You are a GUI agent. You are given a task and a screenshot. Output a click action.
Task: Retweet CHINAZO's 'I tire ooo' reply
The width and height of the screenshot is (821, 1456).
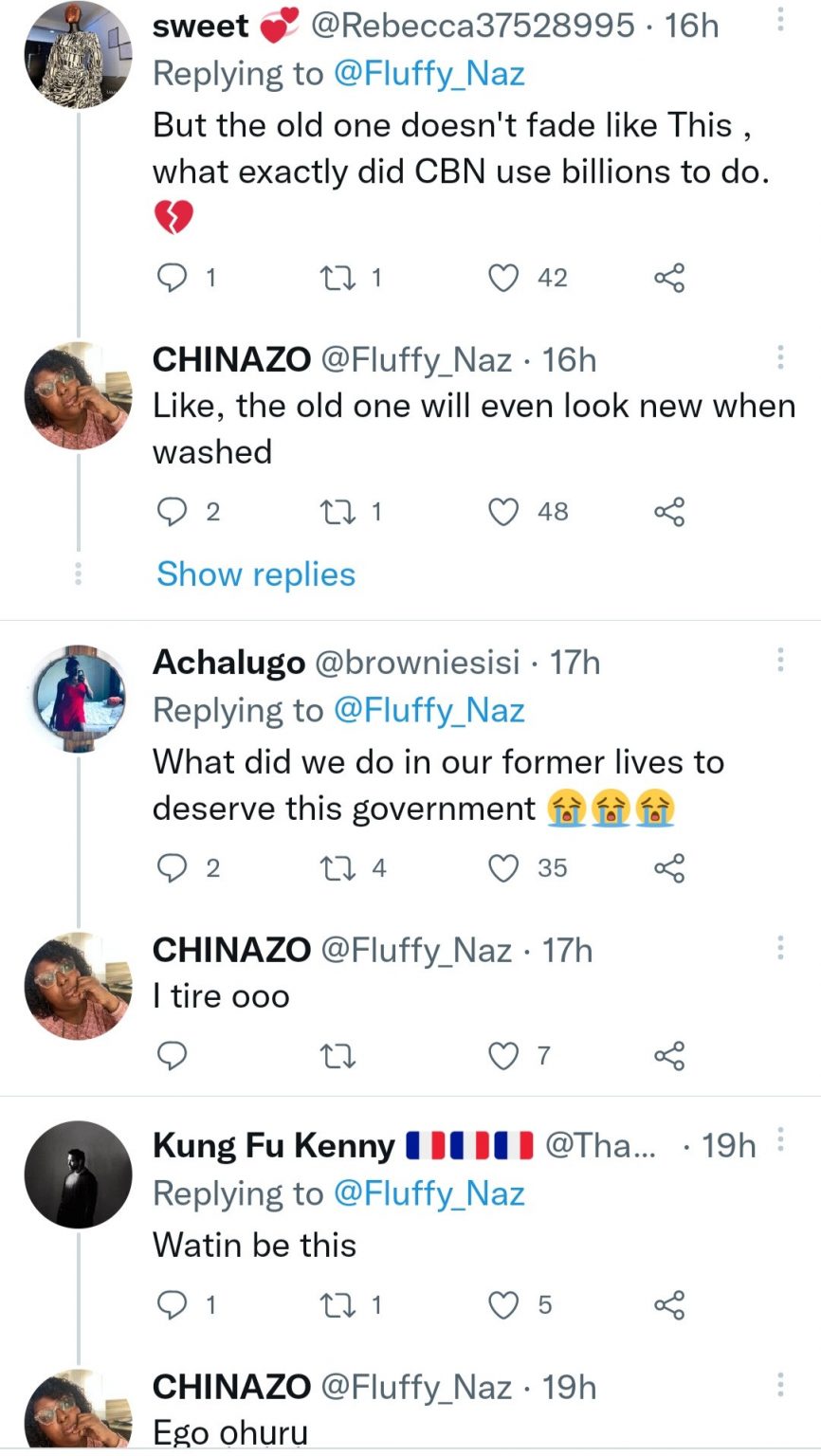pos(337,1055)
